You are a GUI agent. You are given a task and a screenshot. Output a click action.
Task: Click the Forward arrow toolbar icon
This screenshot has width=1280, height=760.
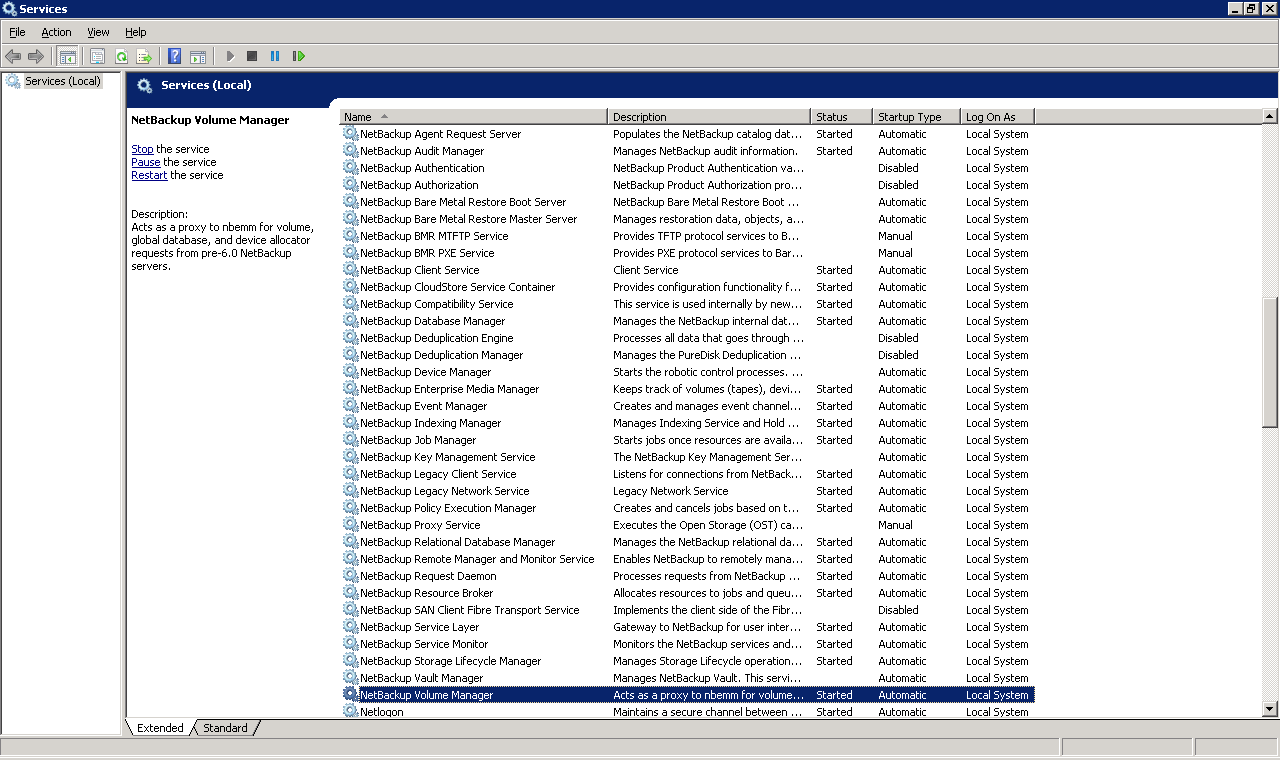pos(36,56)
